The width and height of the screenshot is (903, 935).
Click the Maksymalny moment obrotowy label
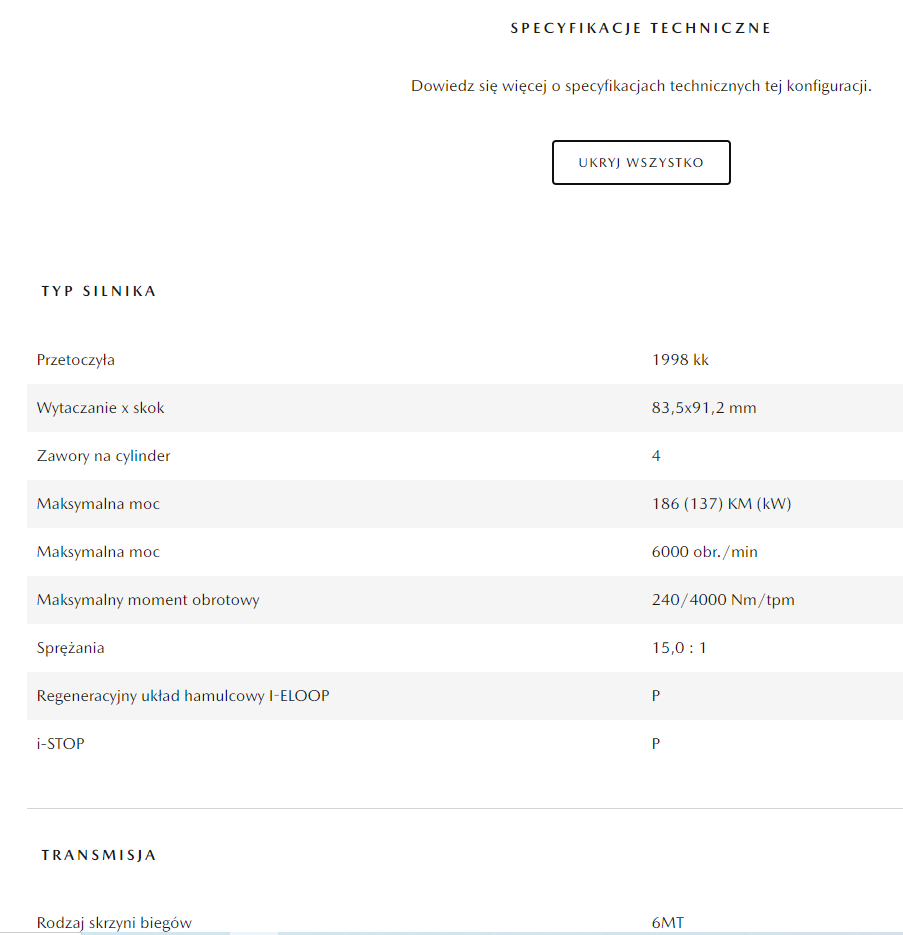(148, 600)
